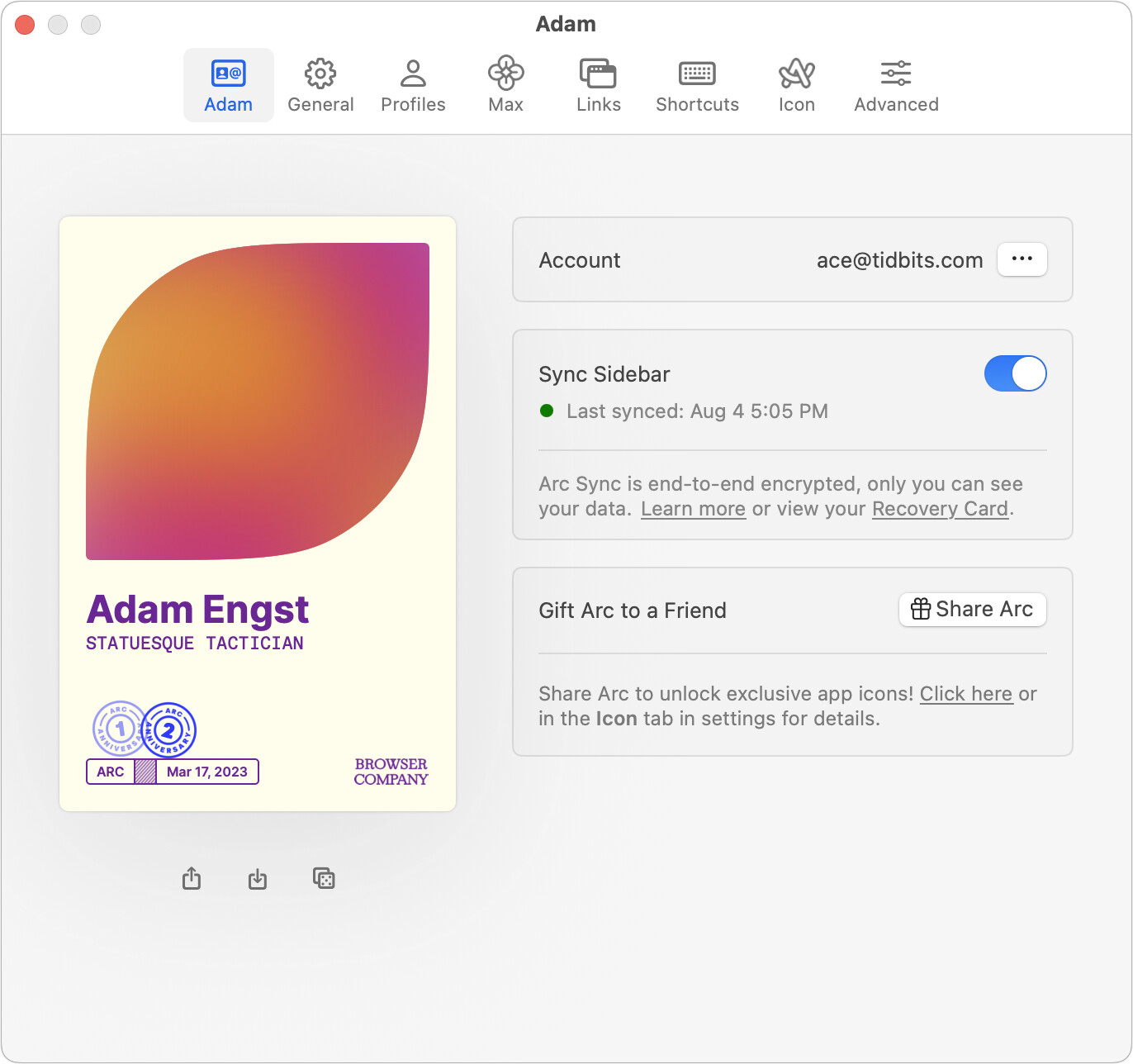
Task: Open the Links settings tab
Action: click(598, 85)
